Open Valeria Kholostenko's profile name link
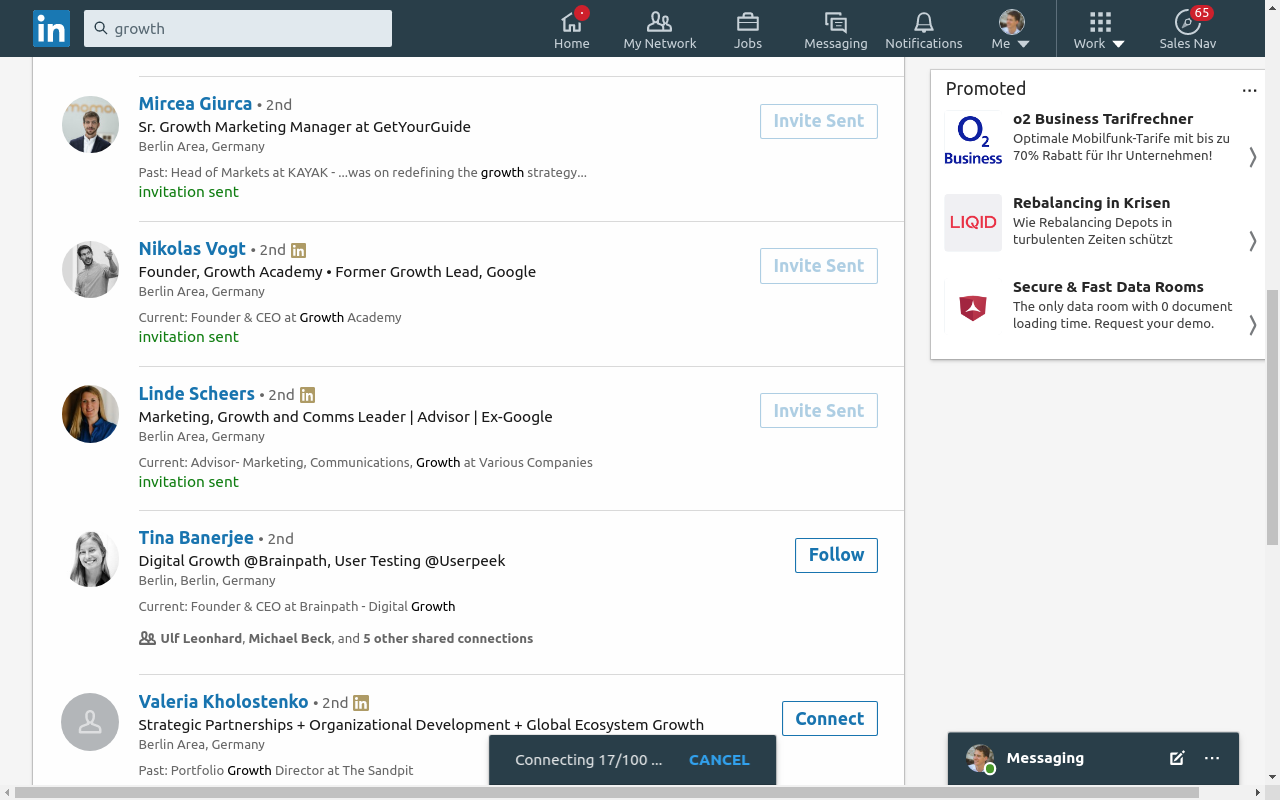This screenshot has width=1280, height=800. click(x=223, y=702)
